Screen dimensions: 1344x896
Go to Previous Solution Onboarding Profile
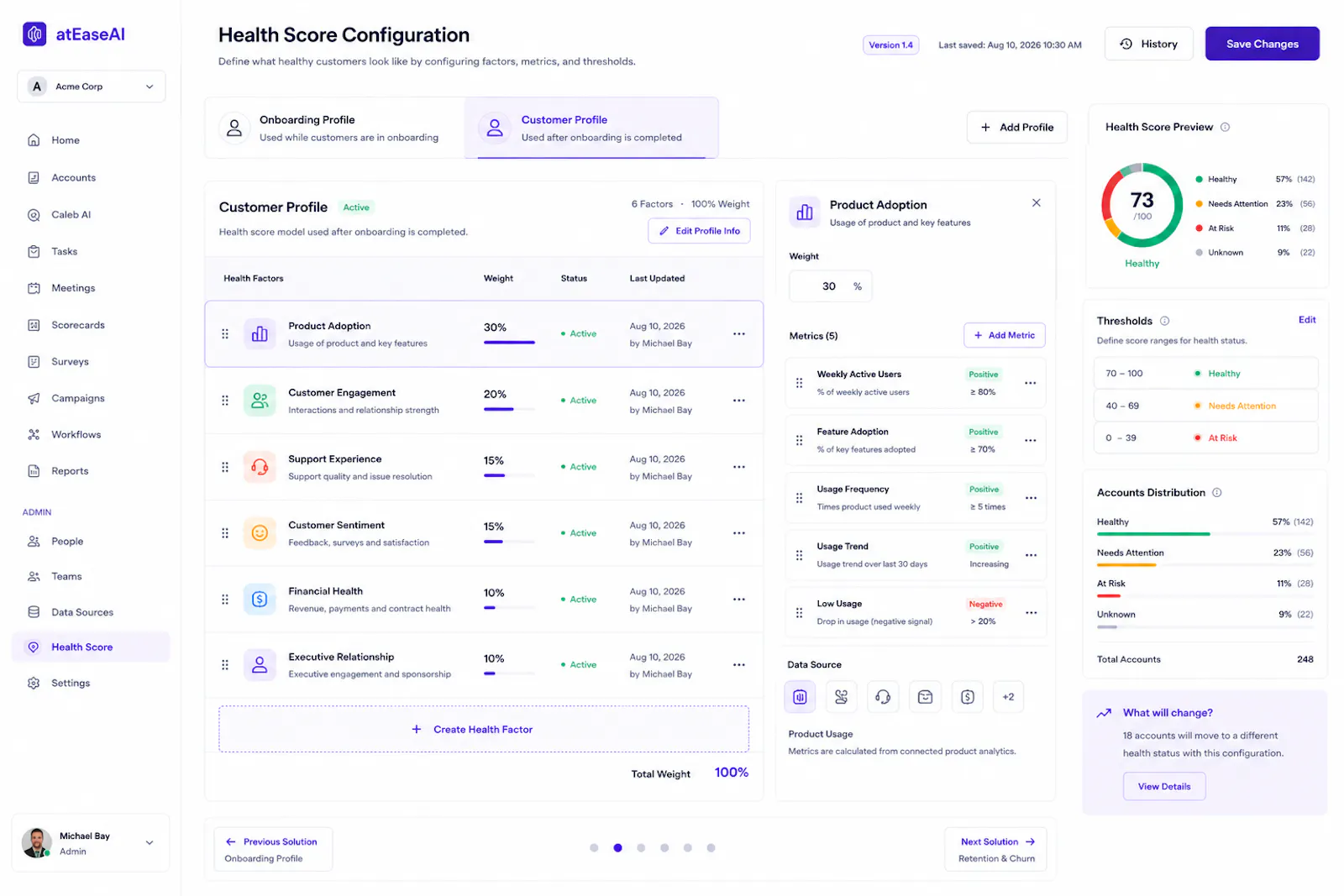(x=273, y=850)
